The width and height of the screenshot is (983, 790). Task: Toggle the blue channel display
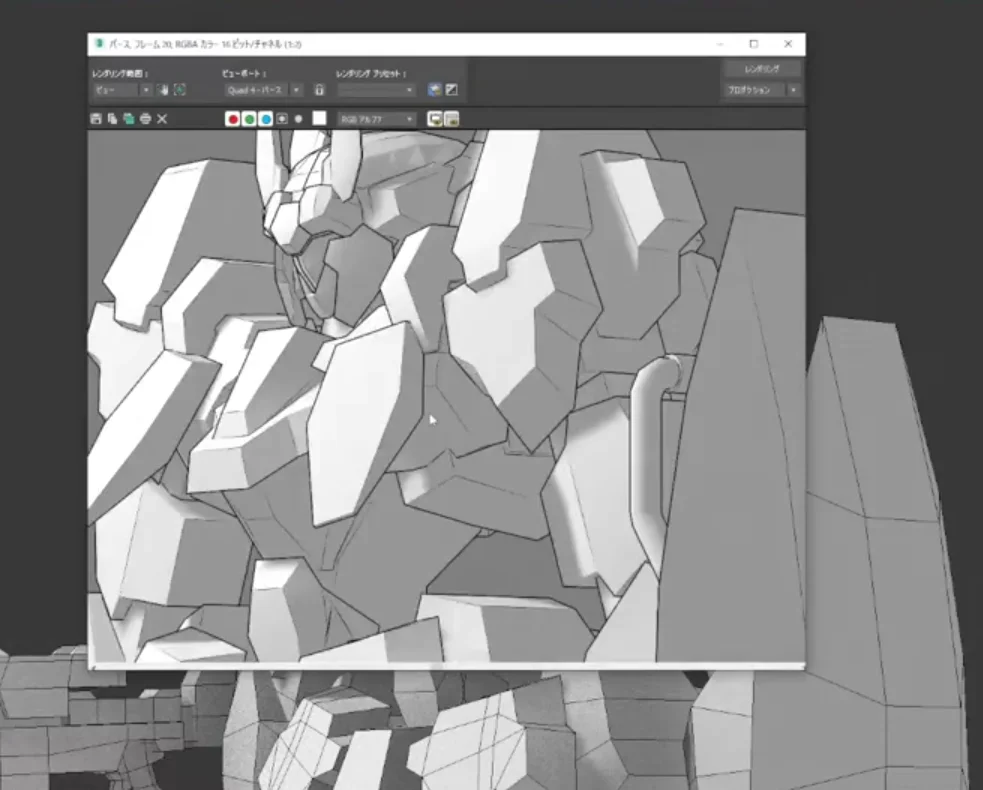coord(265,119)
